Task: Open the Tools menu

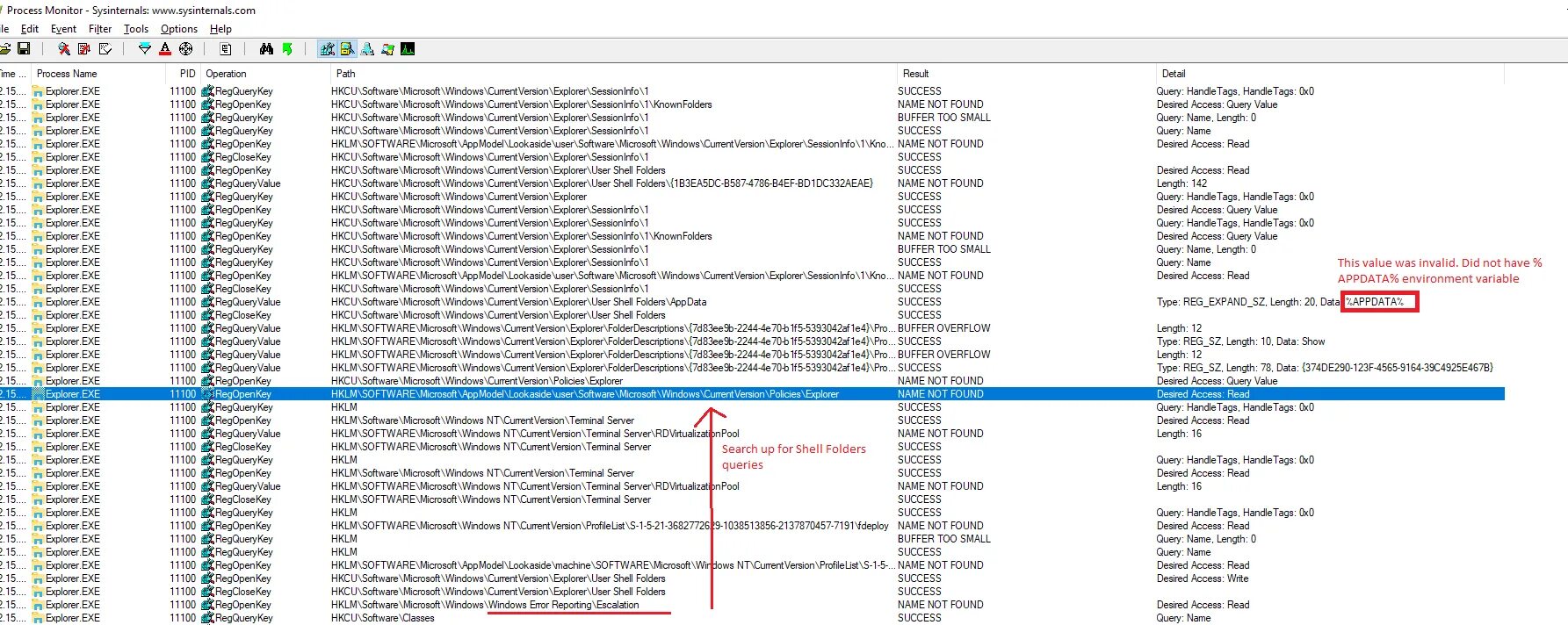Action: (136, 29)
